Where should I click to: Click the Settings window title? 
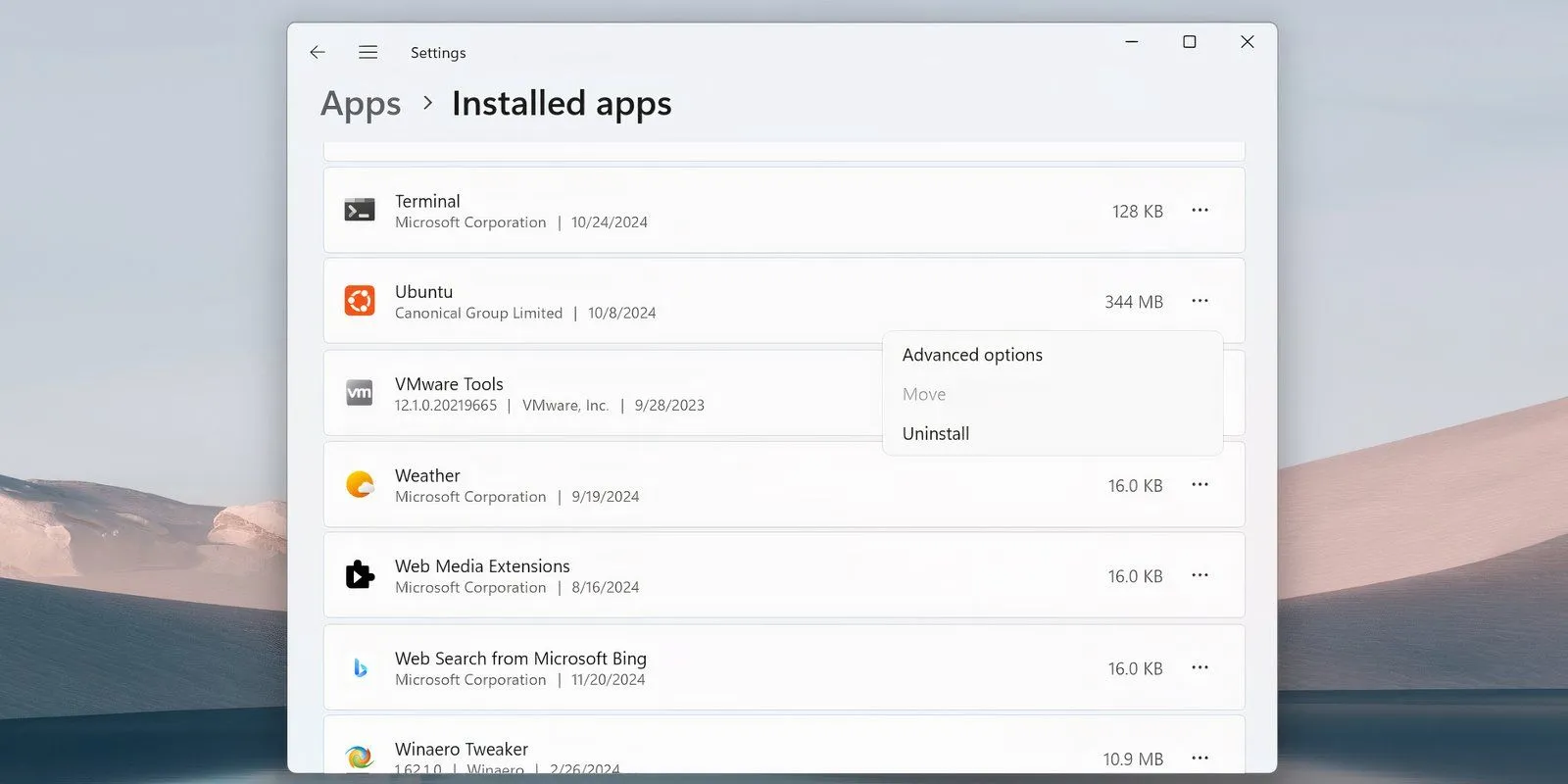tap(438, 53)
